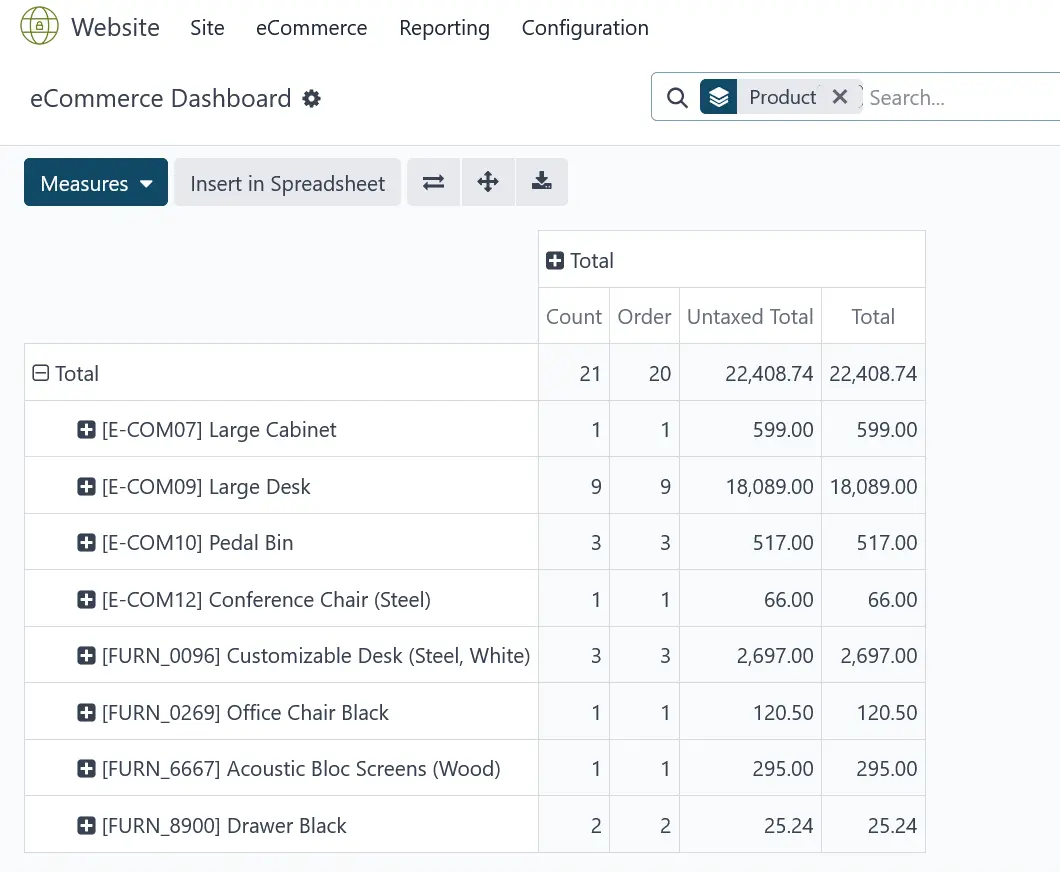Sort by the Untaxed Total column header
The height and width of the screenshot is (873, 1060).
(x=749, y=317)
